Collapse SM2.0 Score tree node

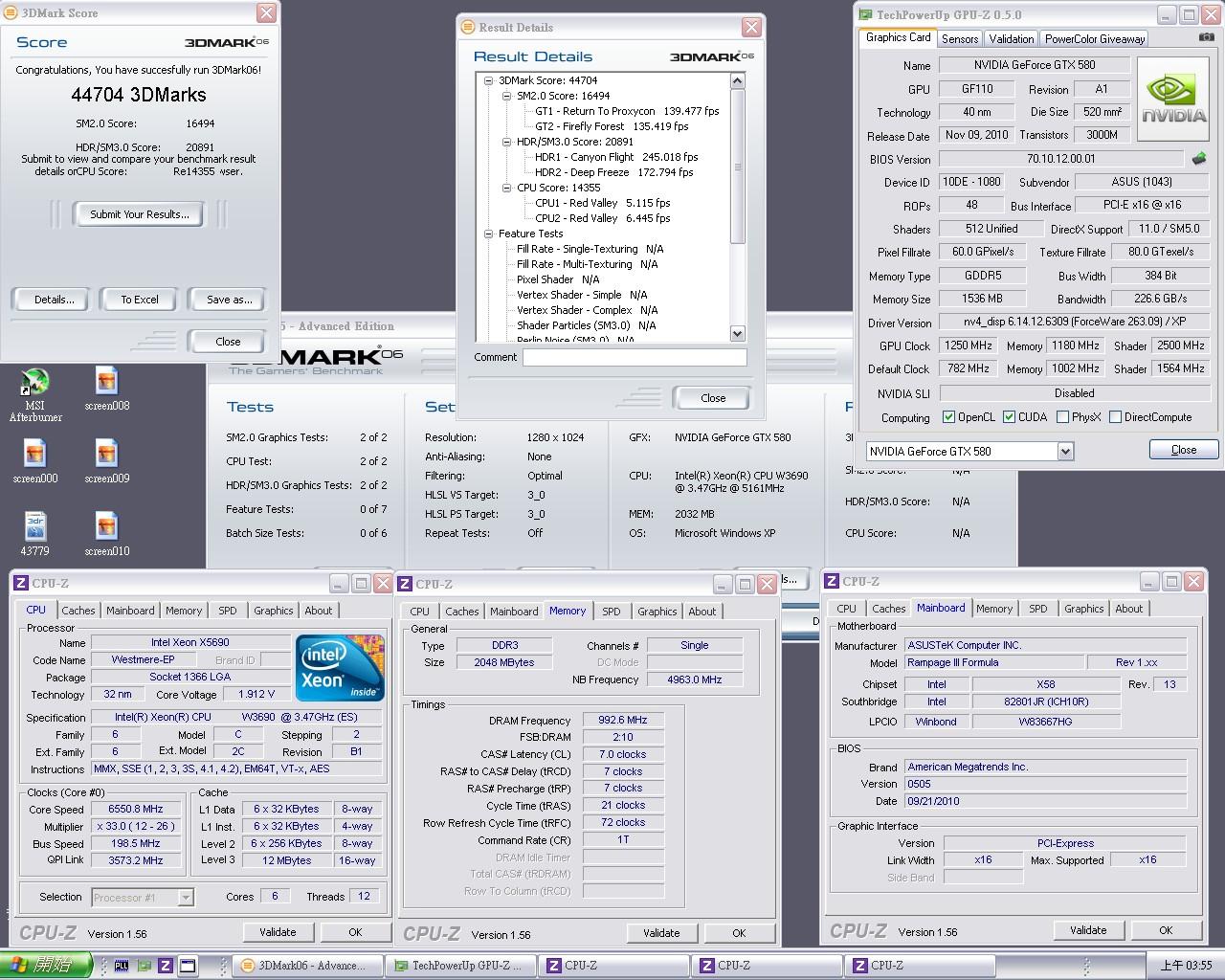tap(507, 96)
